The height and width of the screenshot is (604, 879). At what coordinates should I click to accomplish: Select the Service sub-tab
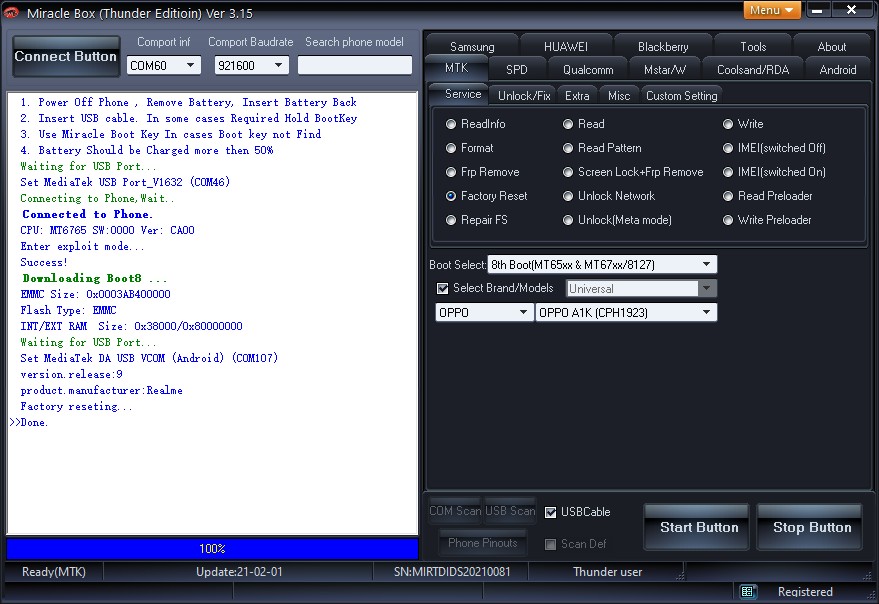point(462,94)
